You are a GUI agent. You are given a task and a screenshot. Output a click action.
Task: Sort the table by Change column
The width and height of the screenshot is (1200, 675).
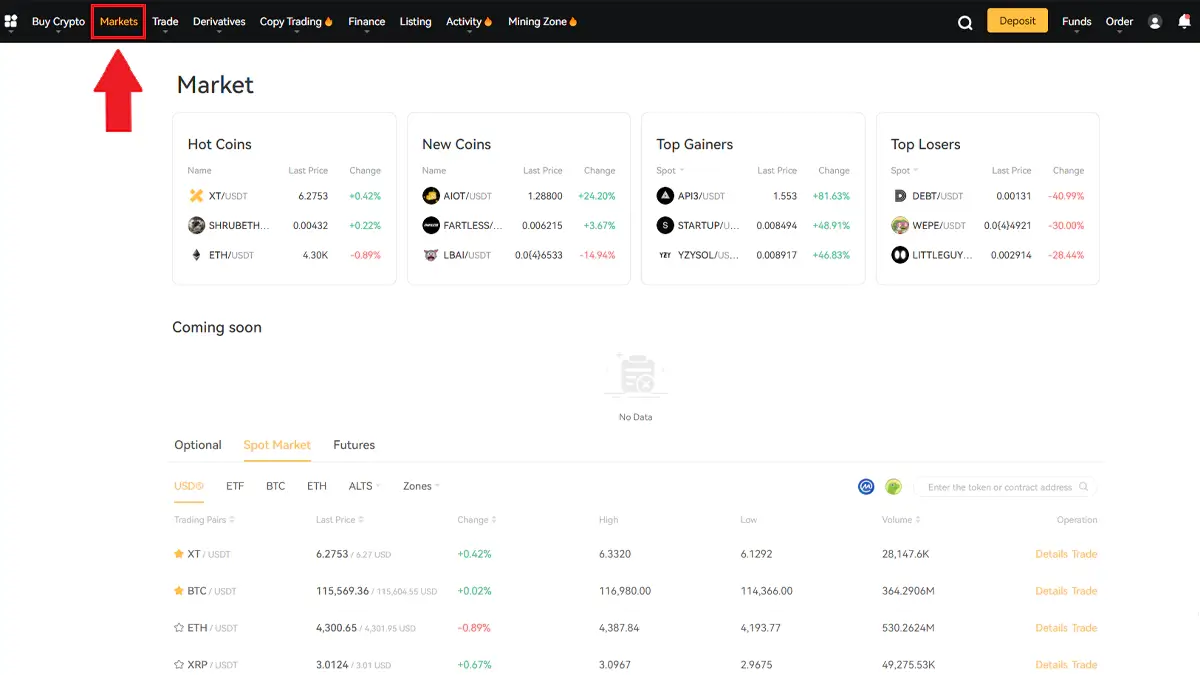point(477,520)
